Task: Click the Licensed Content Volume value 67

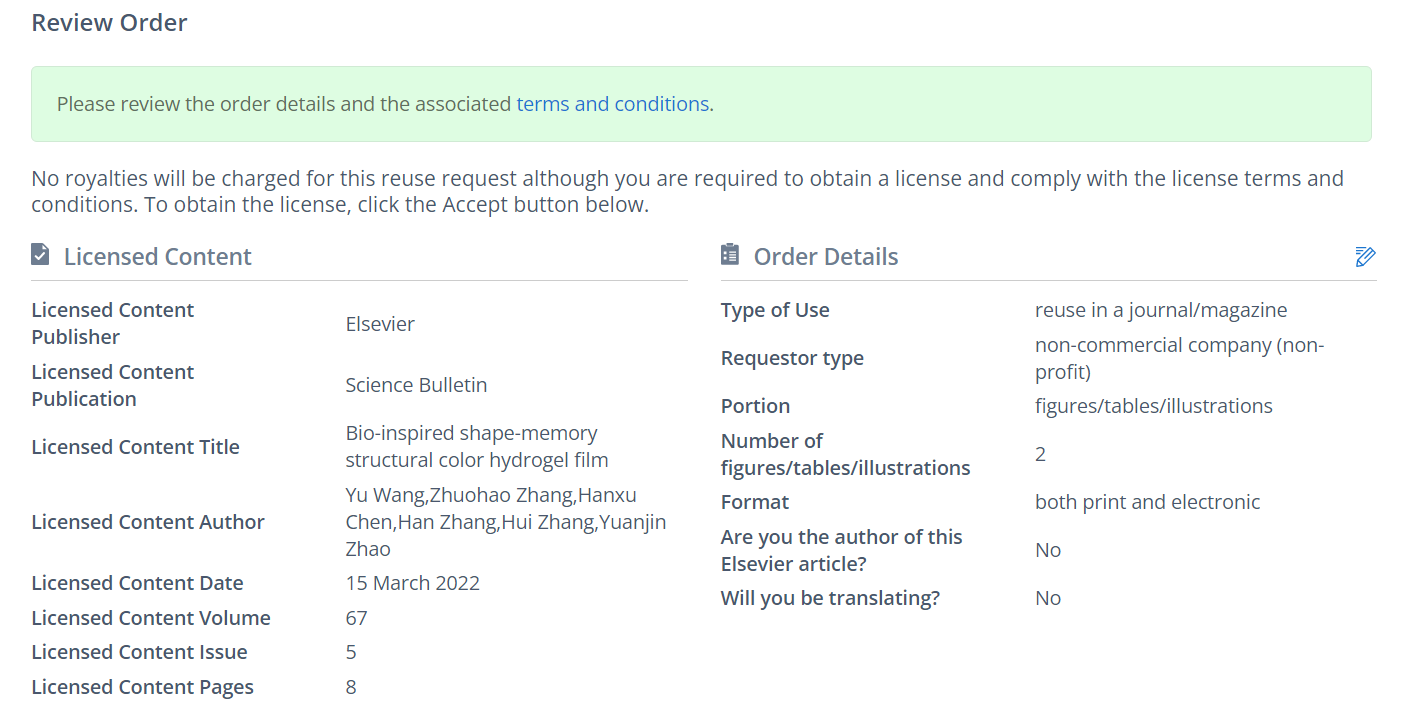Action: click(356, 618)
